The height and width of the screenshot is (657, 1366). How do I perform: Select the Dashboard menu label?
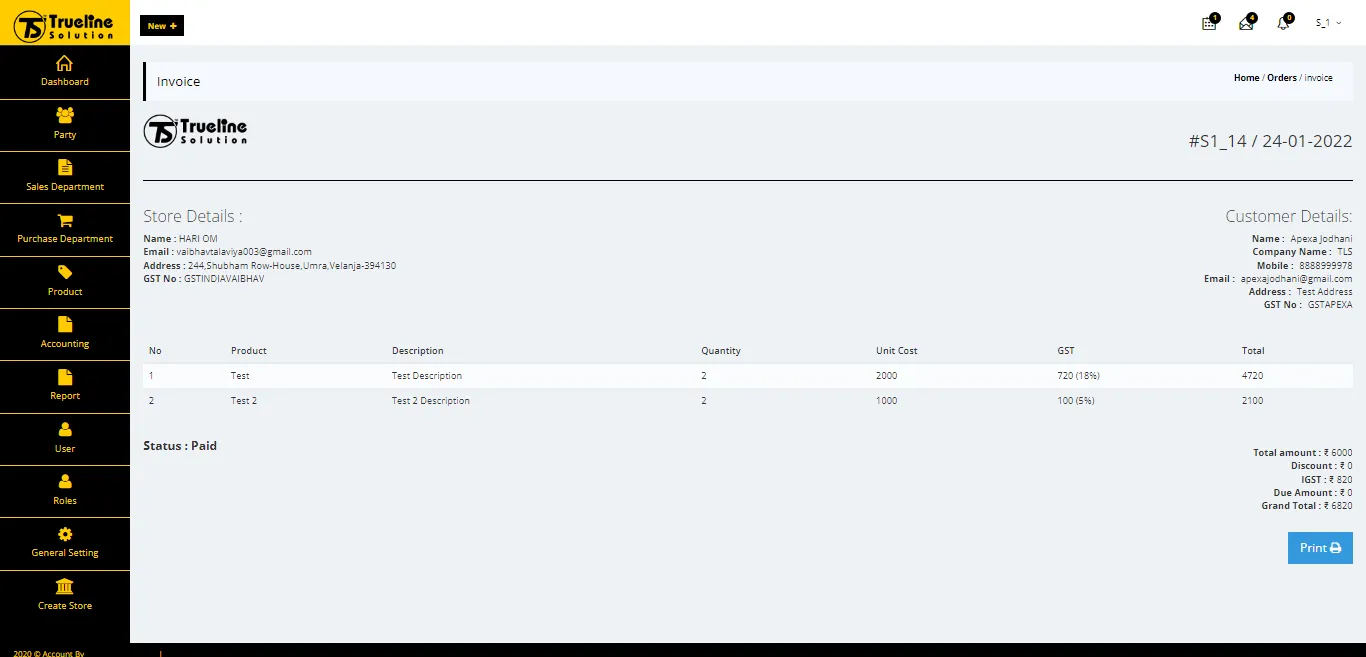pos(65,82)
